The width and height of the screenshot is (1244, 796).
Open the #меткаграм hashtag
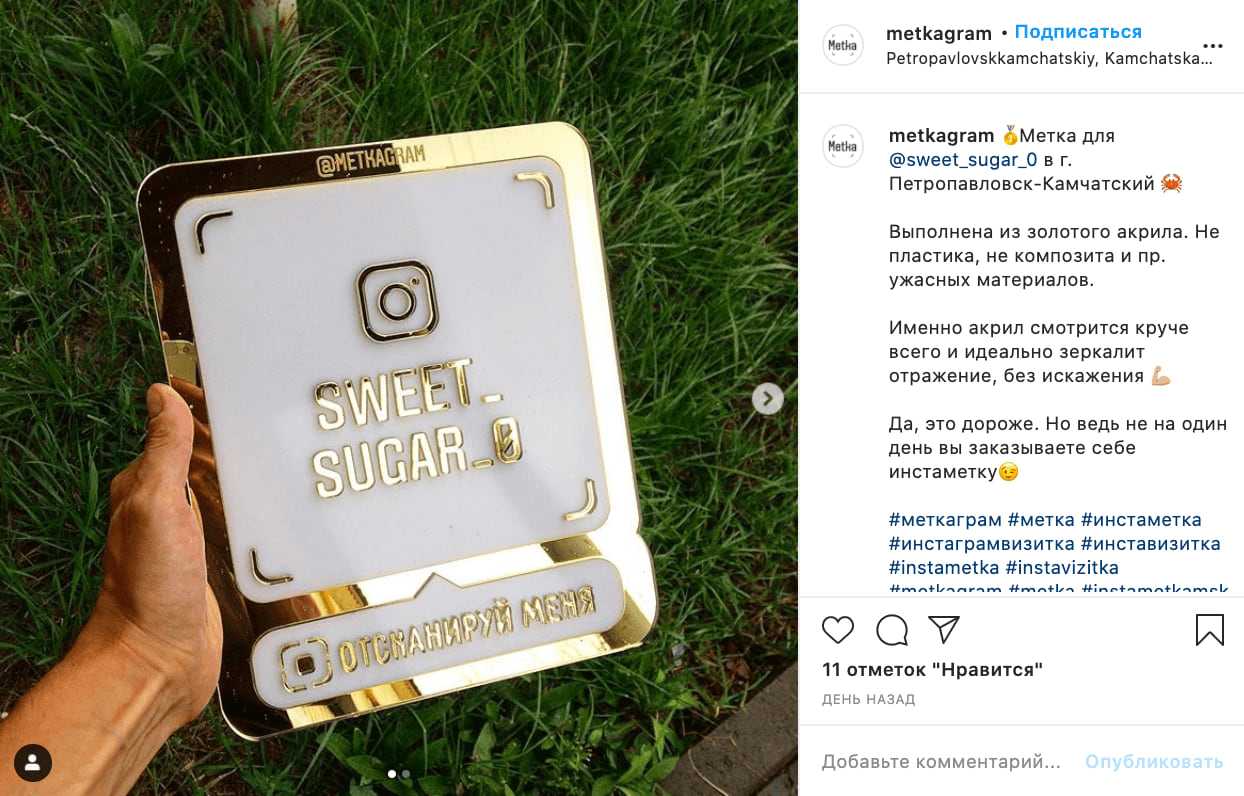coord(945,520)
